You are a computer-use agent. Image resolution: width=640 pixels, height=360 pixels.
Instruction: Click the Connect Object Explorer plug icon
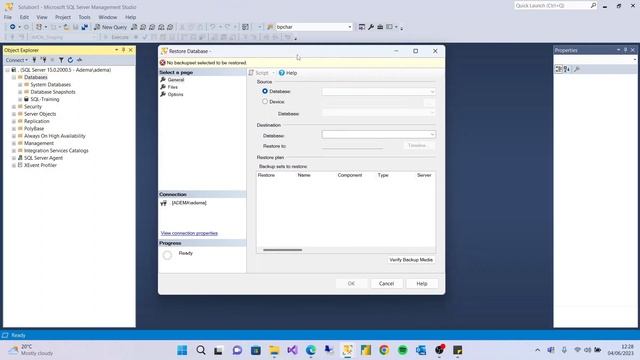tap(35, 60)
